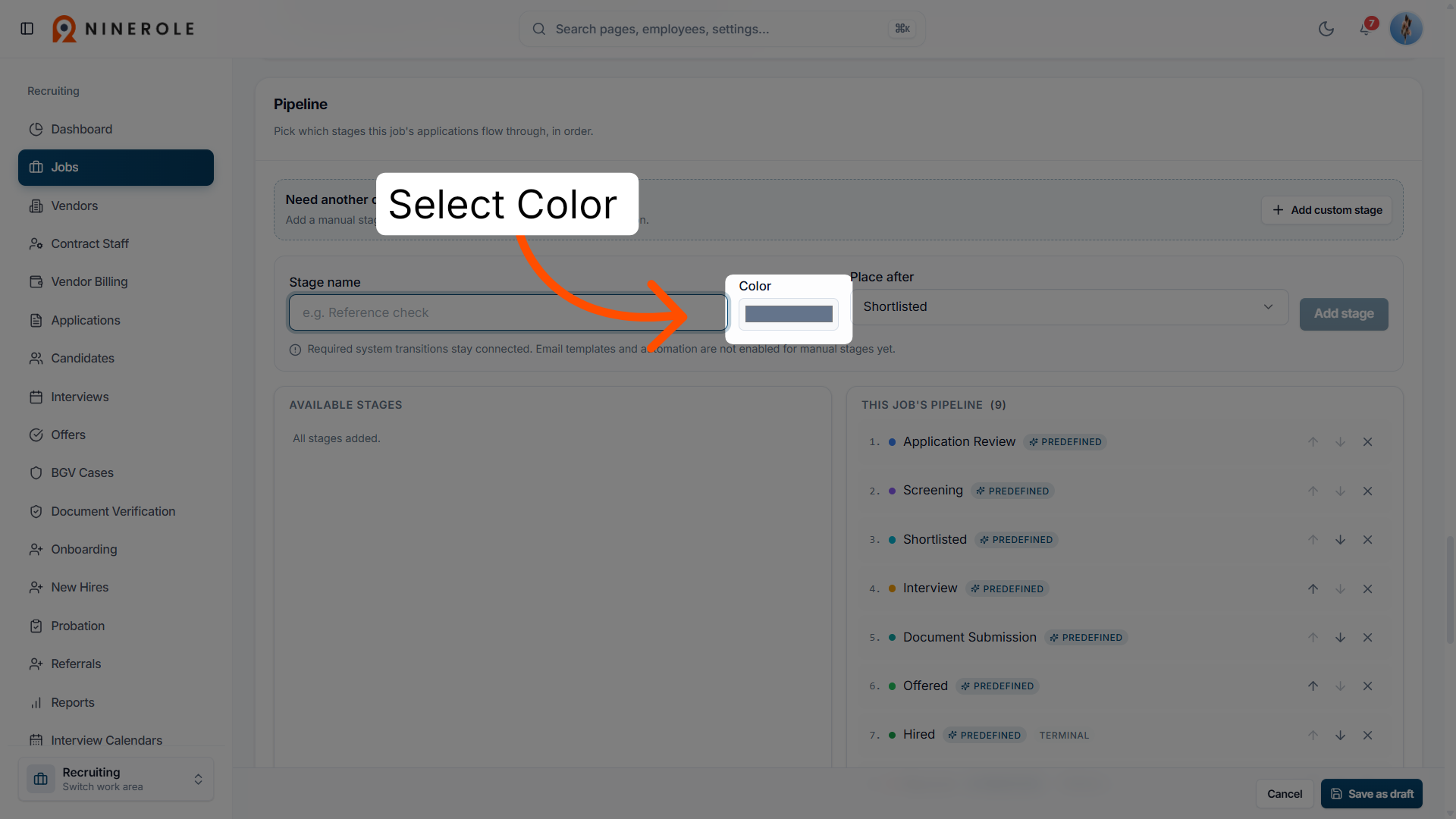The image size is (1456, 819).
Task: Open Vendors in sidebar
Action: [116, 206]
